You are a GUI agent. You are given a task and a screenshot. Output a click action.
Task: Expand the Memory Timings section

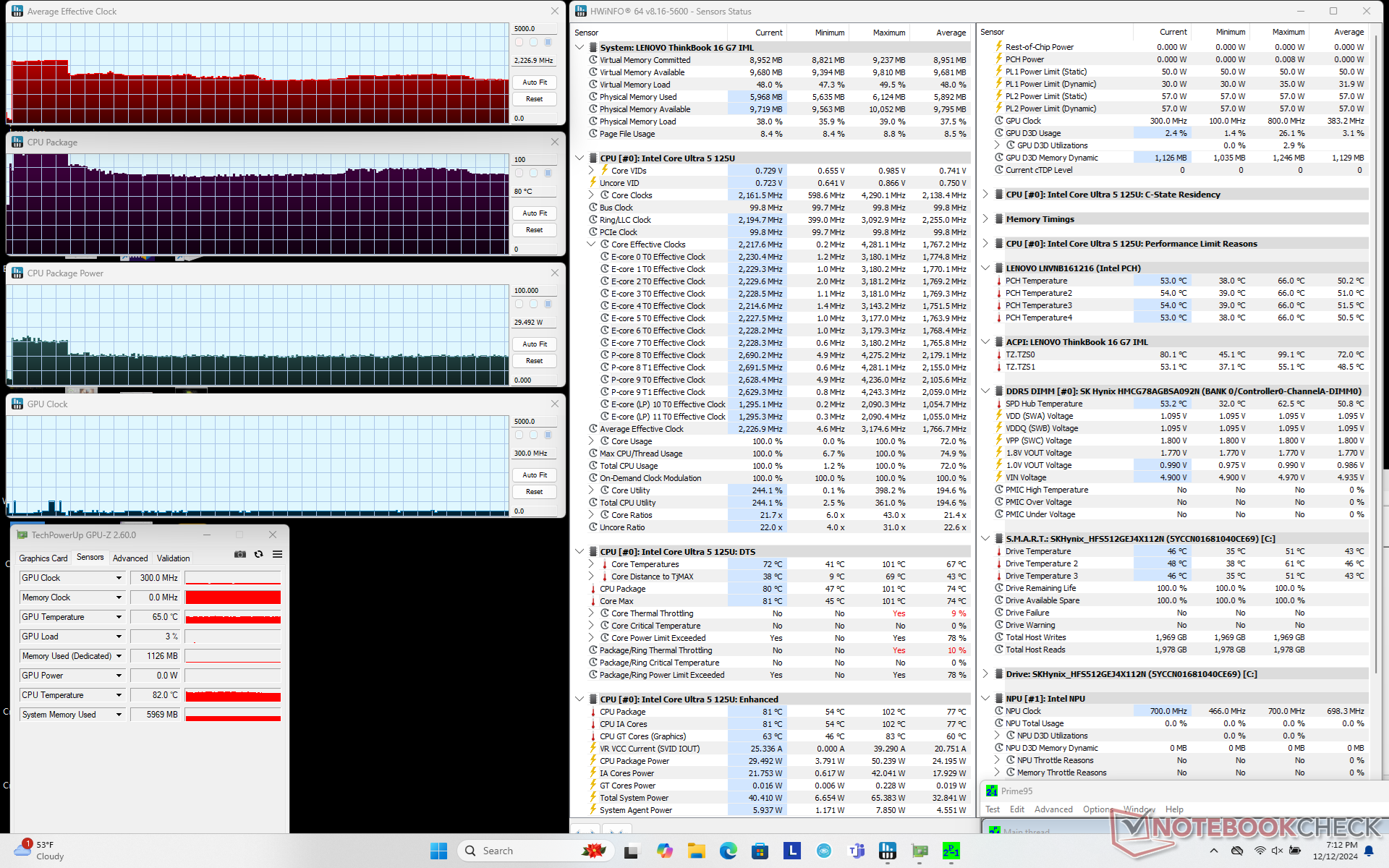tap(985, 219)
